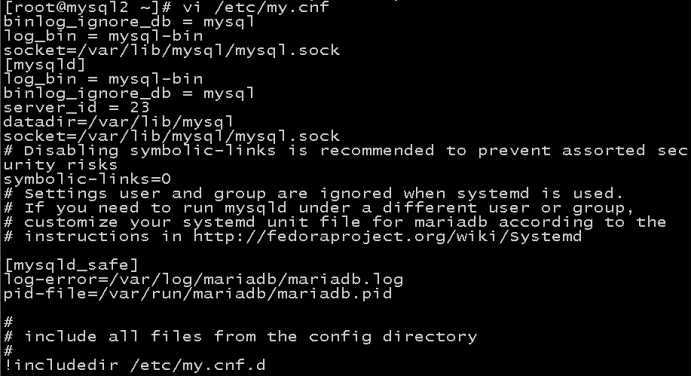Click the 'include all files' comment line
Viewport: 692px width, 377px height.
pos(241,337)
